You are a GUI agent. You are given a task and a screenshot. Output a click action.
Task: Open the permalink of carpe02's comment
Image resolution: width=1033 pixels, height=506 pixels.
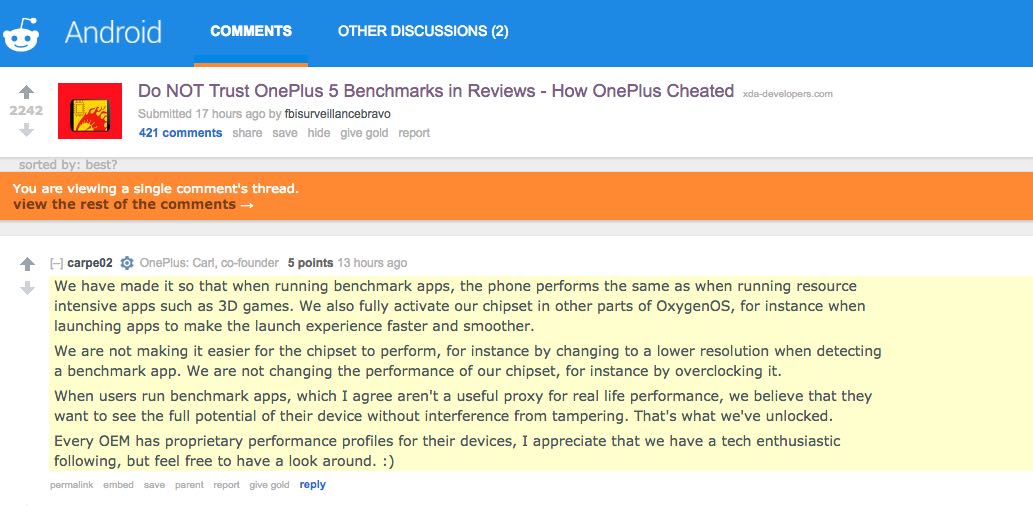(72, 485)
